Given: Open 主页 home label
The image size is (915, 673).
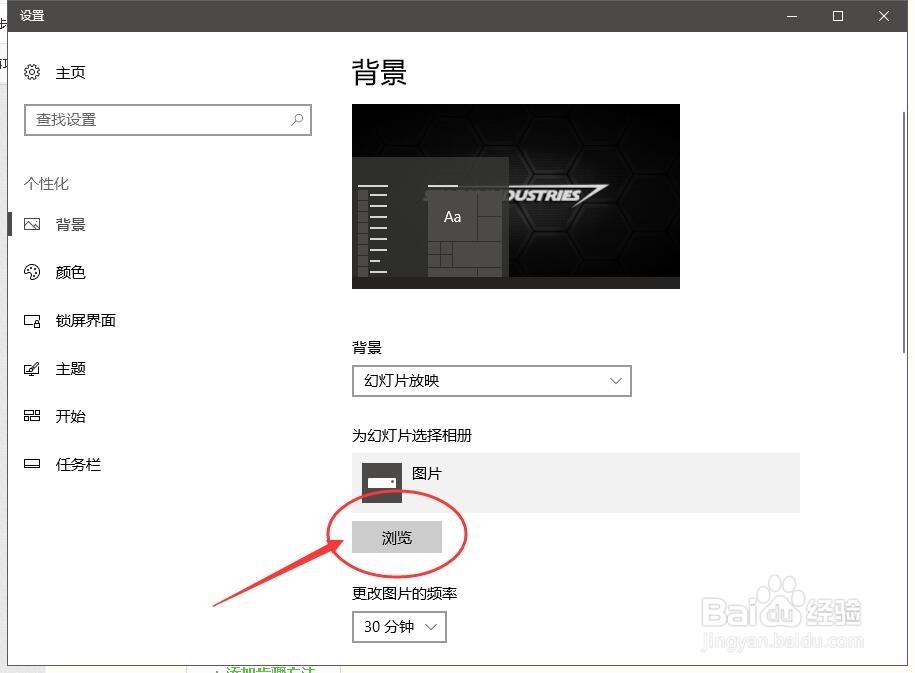Looking at the screenshot, I should (x=71, y=72).
